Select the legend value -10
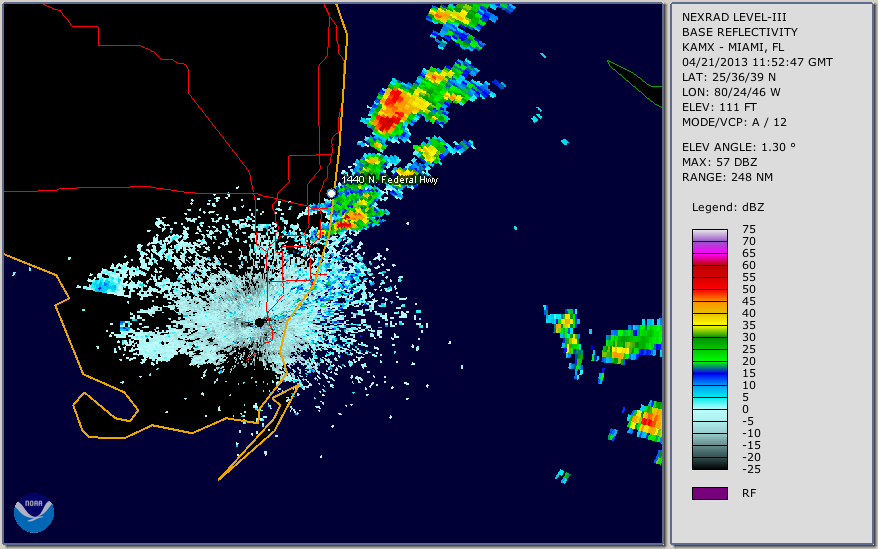The width and height of the screenshot is (878, 549). 751,433
